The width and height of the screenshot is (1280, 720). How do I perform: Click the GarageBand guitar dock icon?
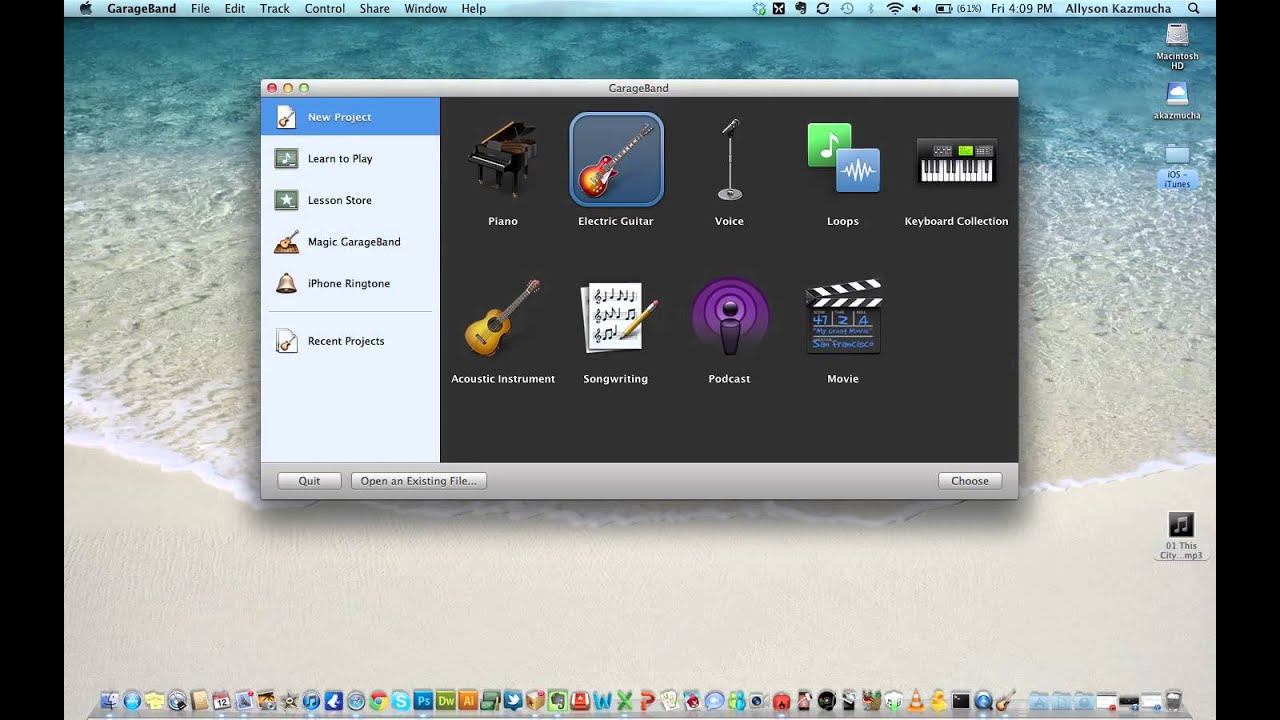(1004, 700)
